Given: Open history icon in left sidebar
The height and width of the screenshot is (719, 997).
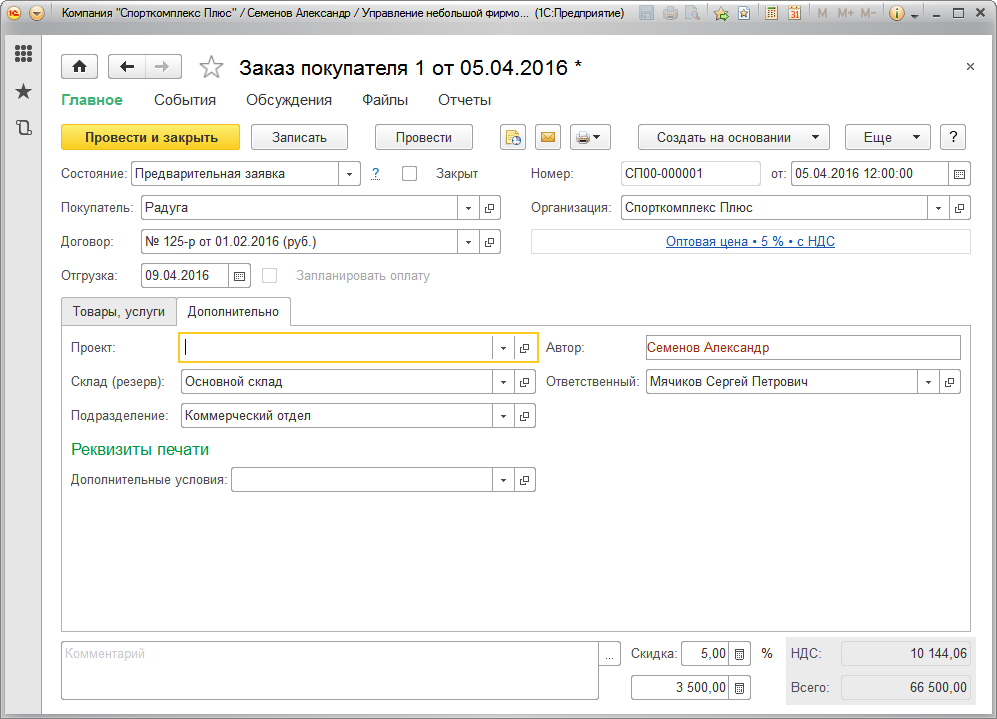Looking at the screenshot, I should pos(24,128).
